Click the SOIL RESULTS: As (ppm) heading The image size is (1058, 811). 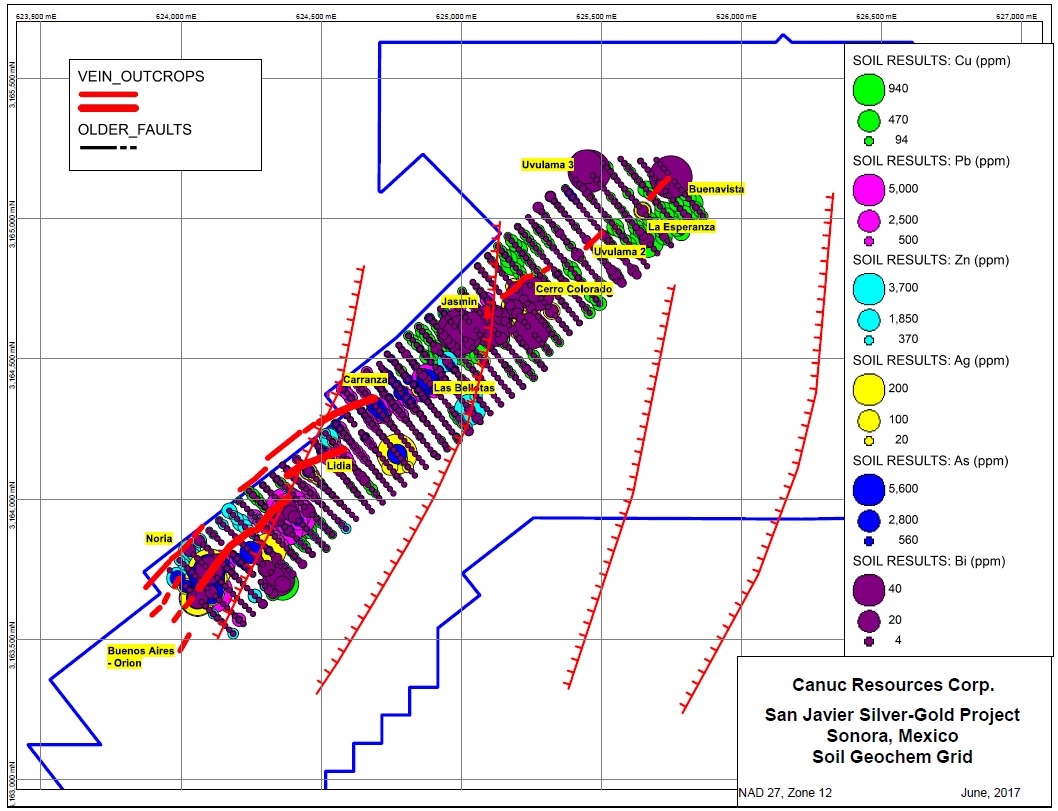tap(931, 461)
